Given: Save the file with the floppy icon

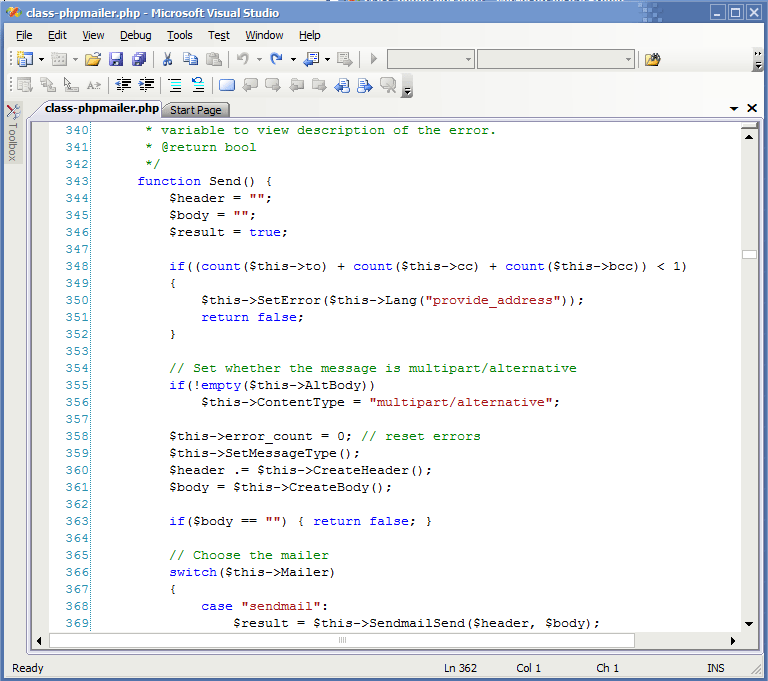Looking at the screenshot, I should point(116,59).
